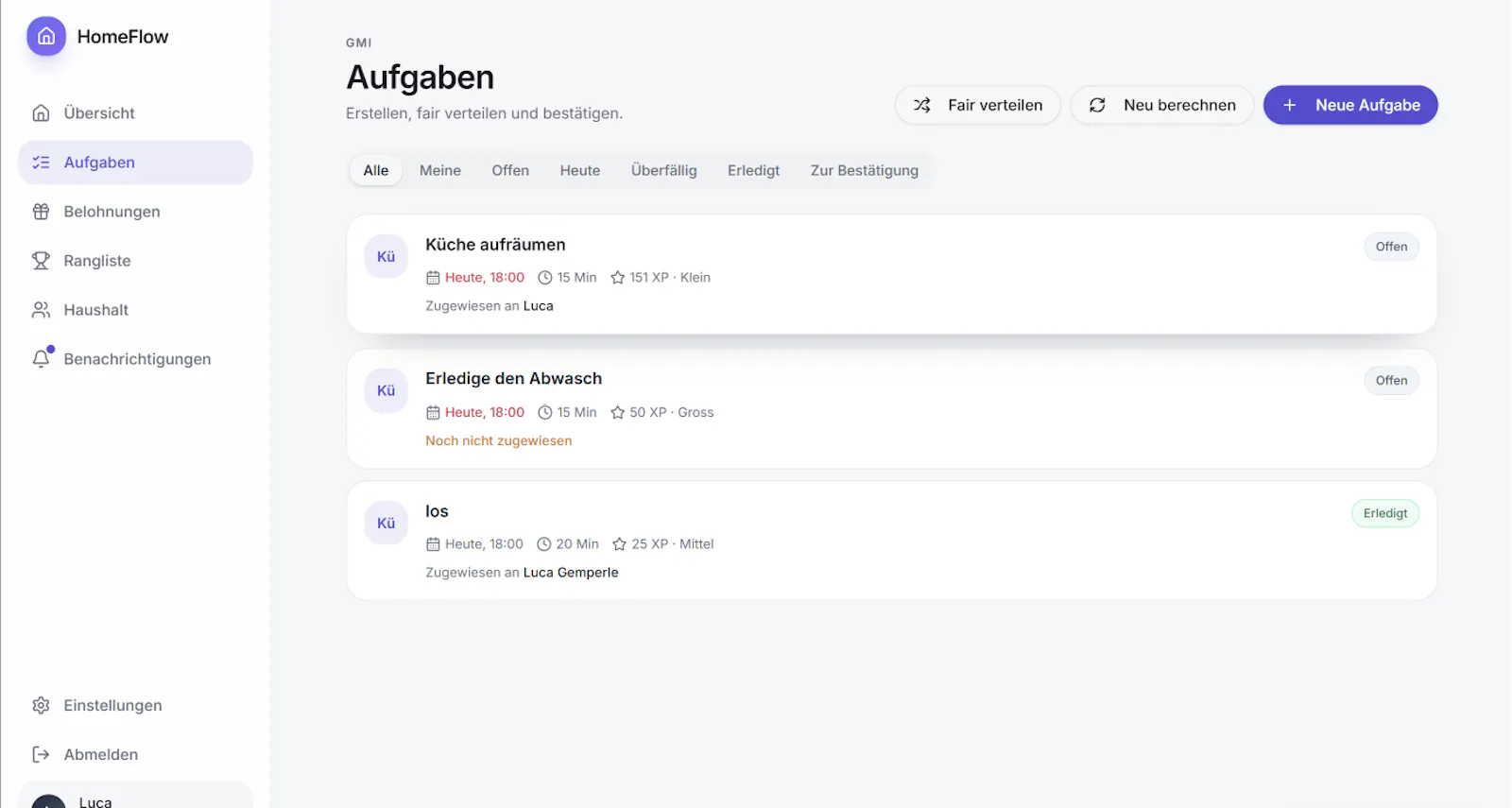Click the Offen badge on Küche aufräumen
Viewport: 1512px width, 808px height.
pos(1391,247)
